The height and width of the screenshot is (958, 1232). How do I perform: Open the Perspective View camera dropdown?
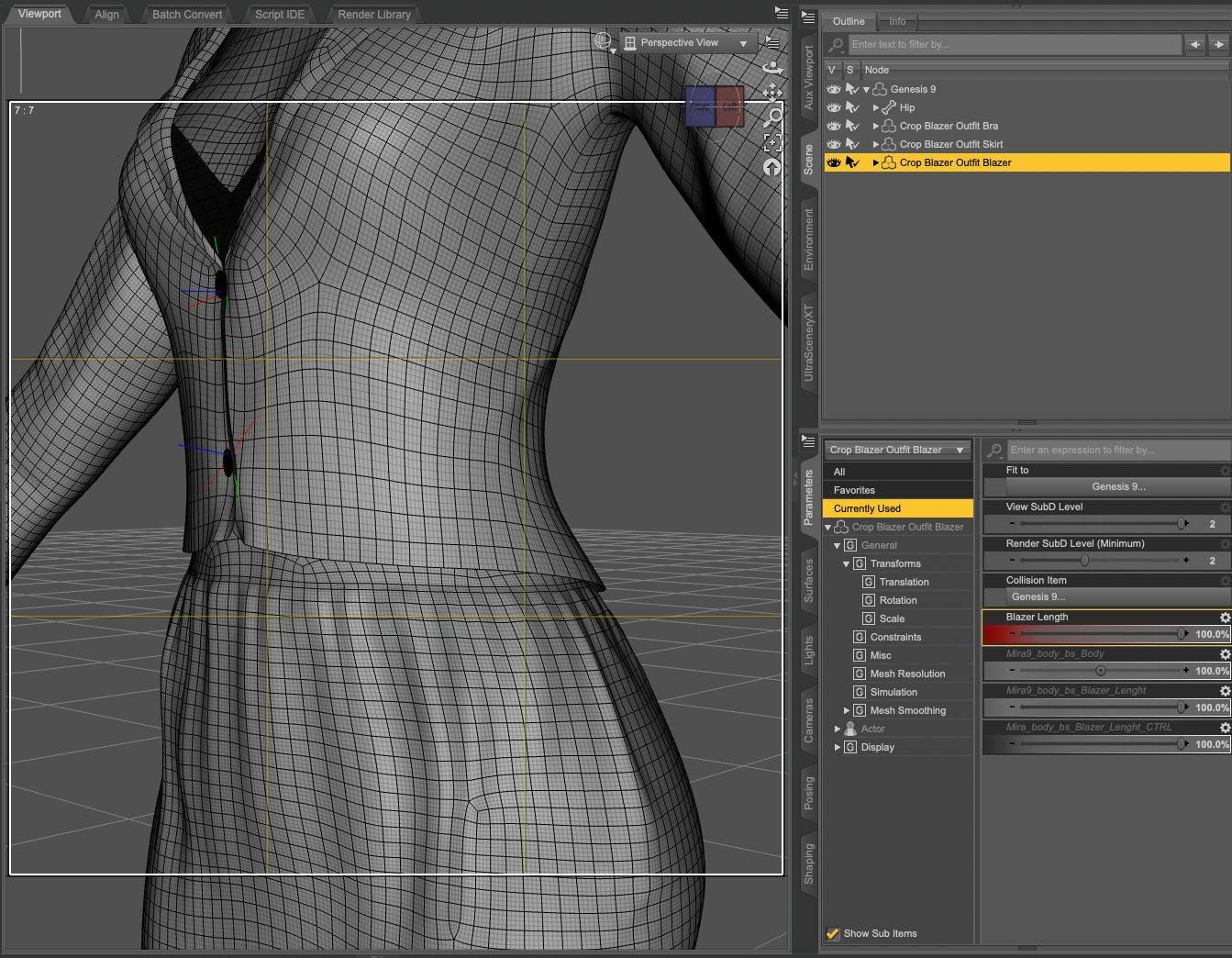coord(688,43)
